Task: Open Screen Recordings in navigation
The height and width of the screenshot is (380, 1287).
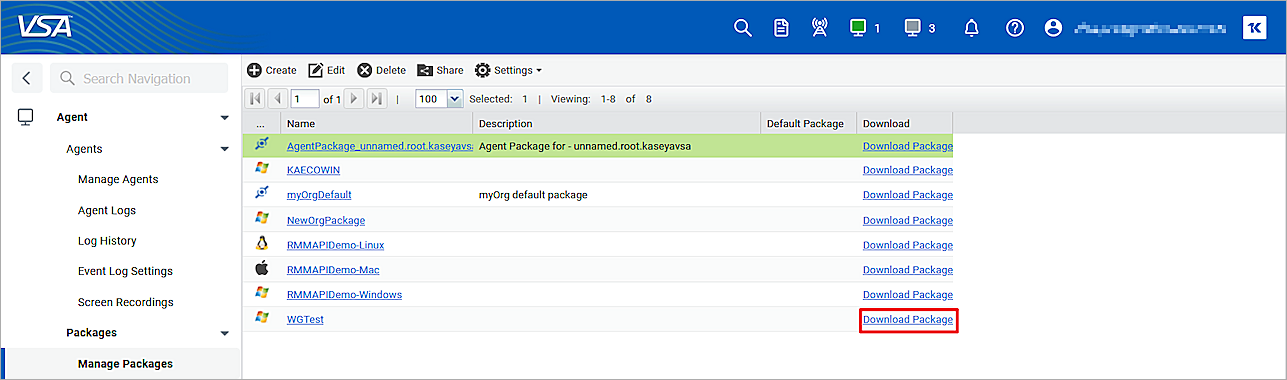Action: pos(125,302)
